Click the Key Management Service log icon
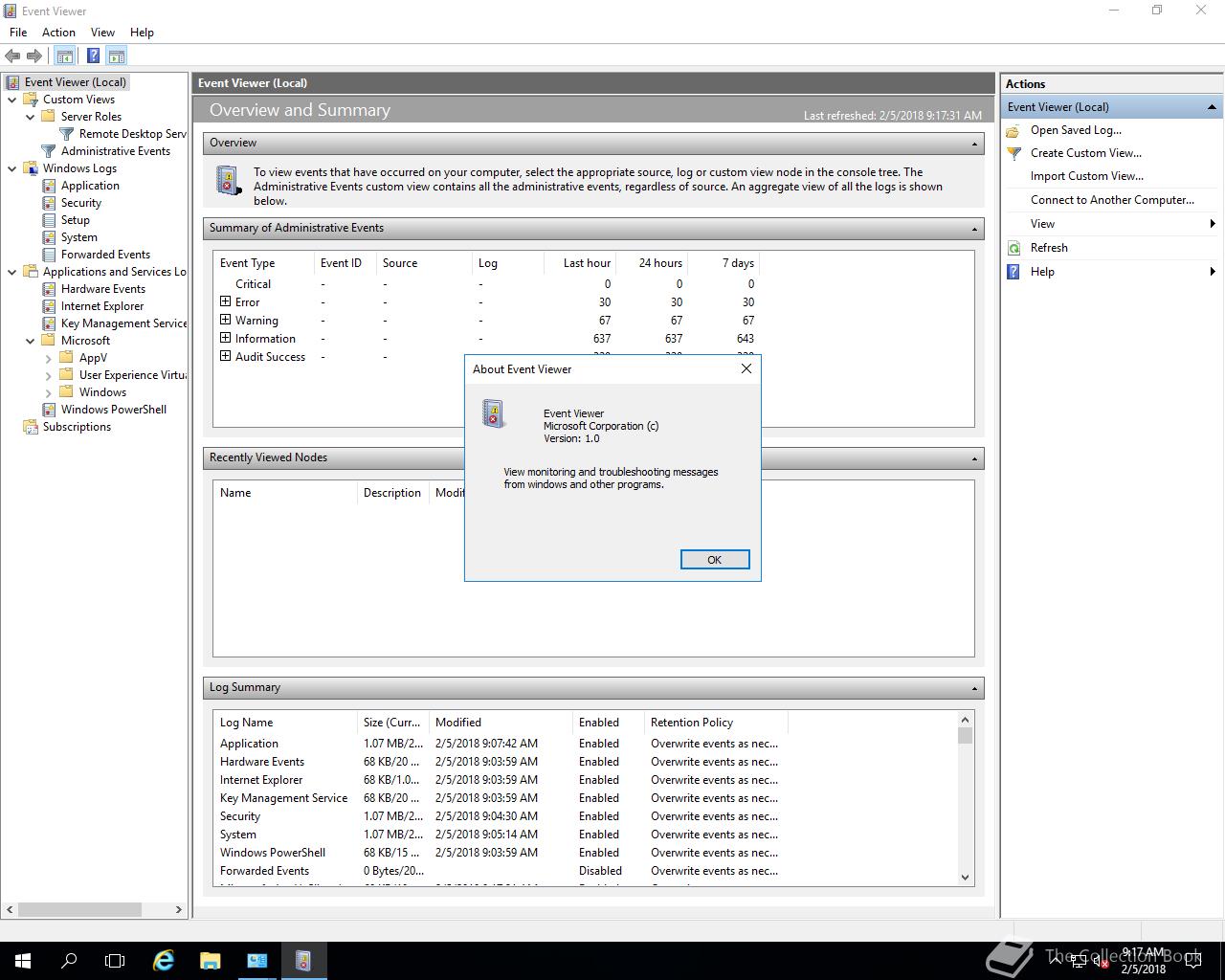The width and height of the screenshot is (1225, 980). tap(49, 323)
